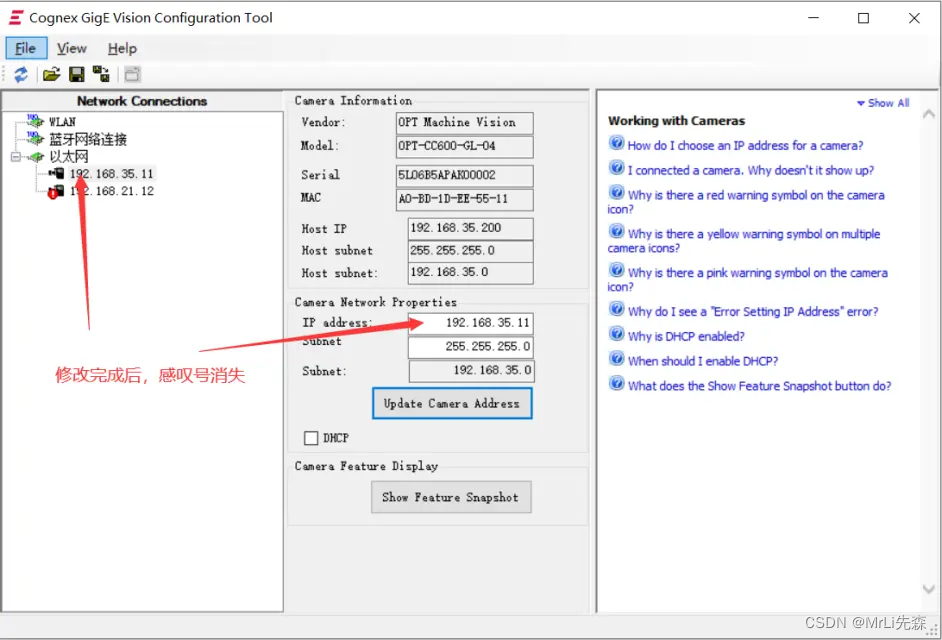
Task: Click the camera IP address input field
Action: pyautogui.click(x=470, y=323)
